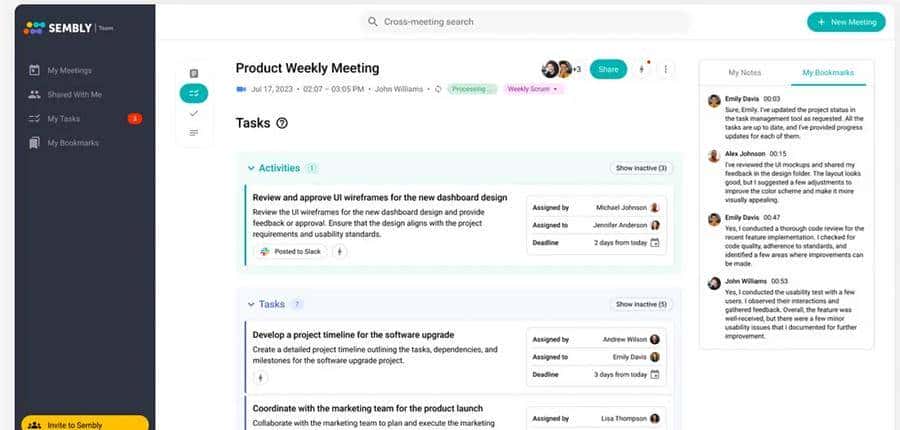Toggle Show inactive (5) for Tasks
Viewport: 900px width, 430px height.
coord(641,304)
